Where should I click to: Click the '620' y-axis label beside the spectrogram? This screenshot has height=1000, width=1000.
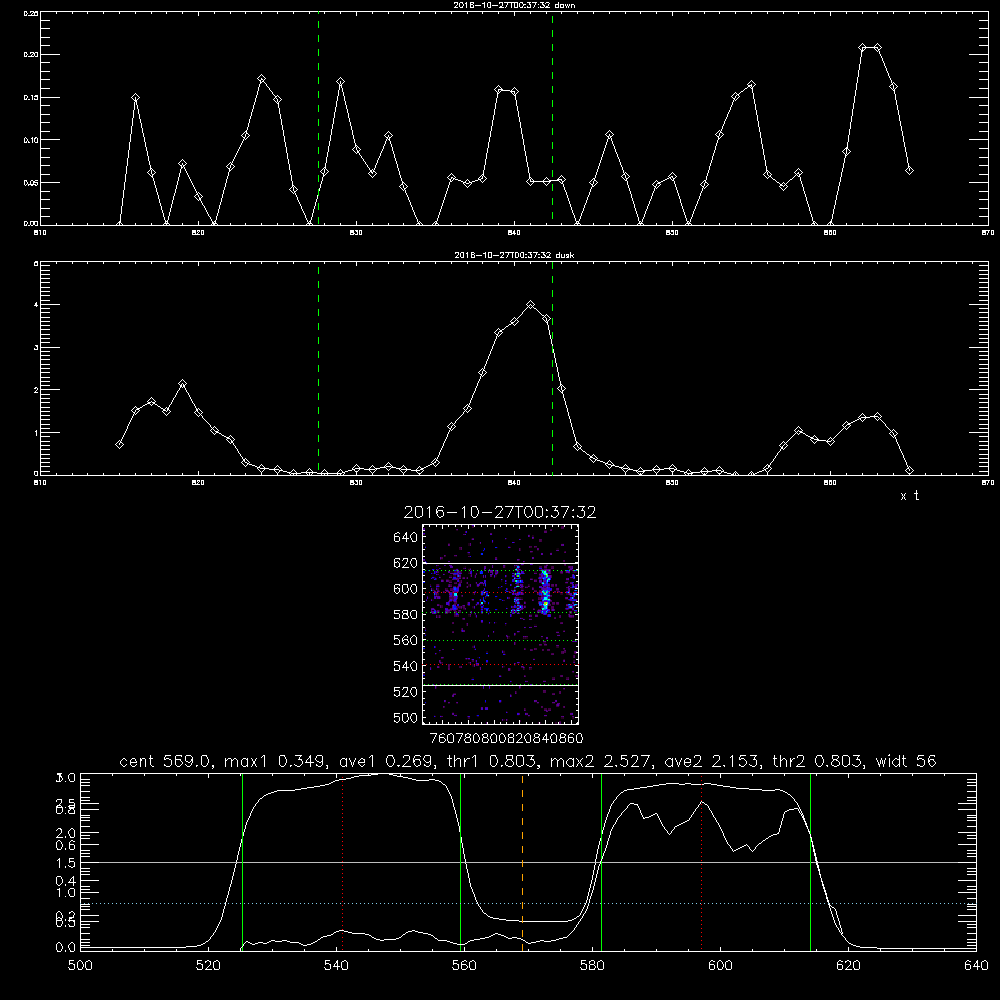(406, 563)
